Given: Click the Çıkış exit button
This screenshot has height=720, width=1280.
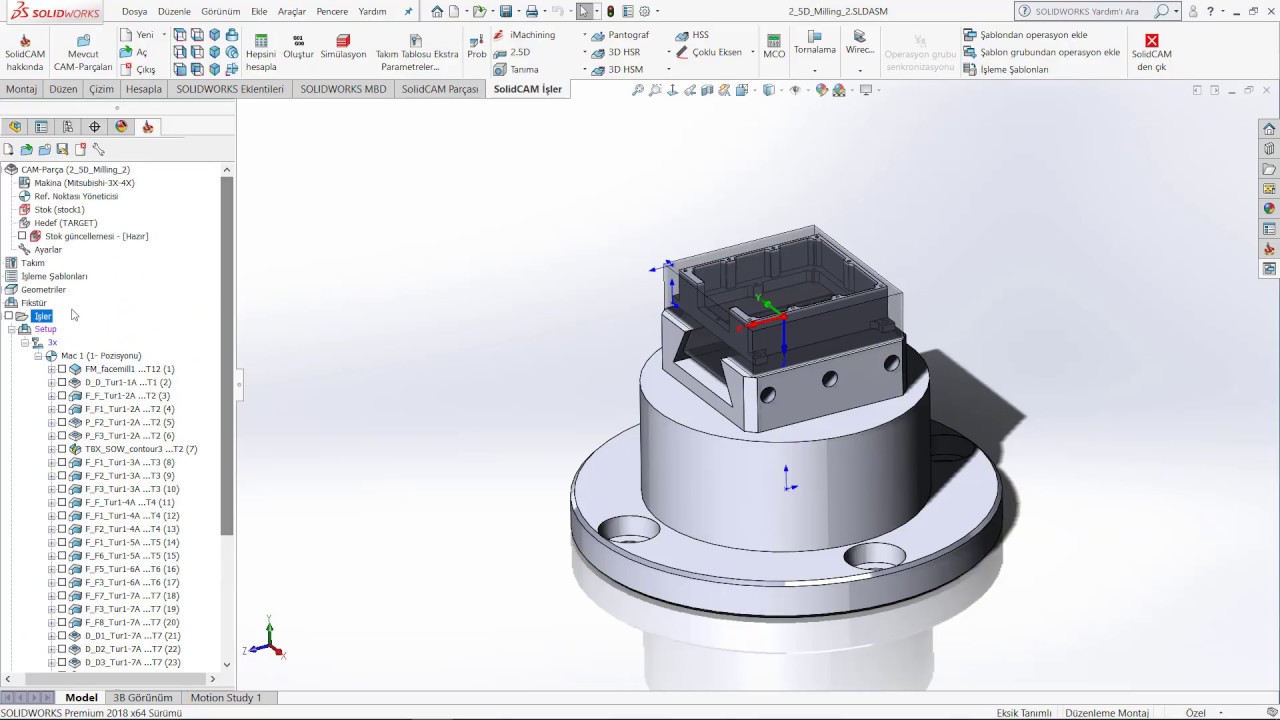Looking at the screenshot, I should point(137,70).
